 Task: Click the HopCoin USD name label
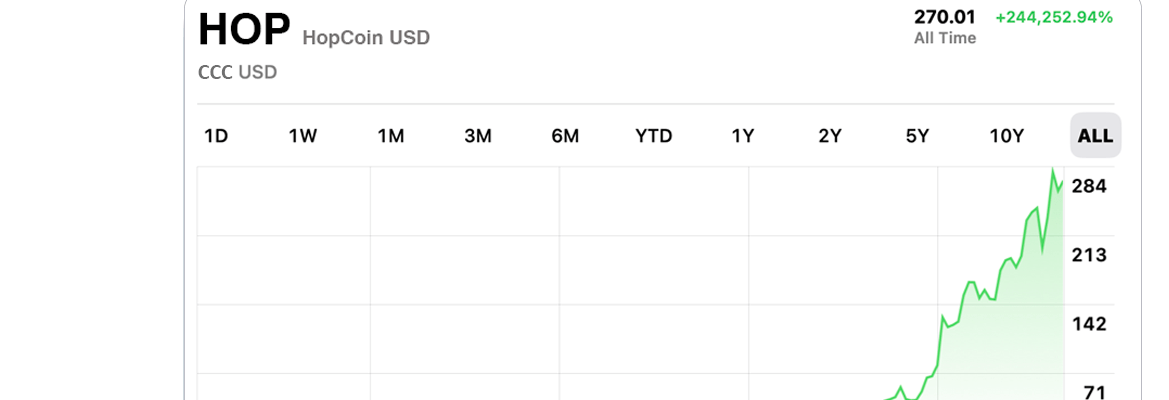click(x=366, y=37)
